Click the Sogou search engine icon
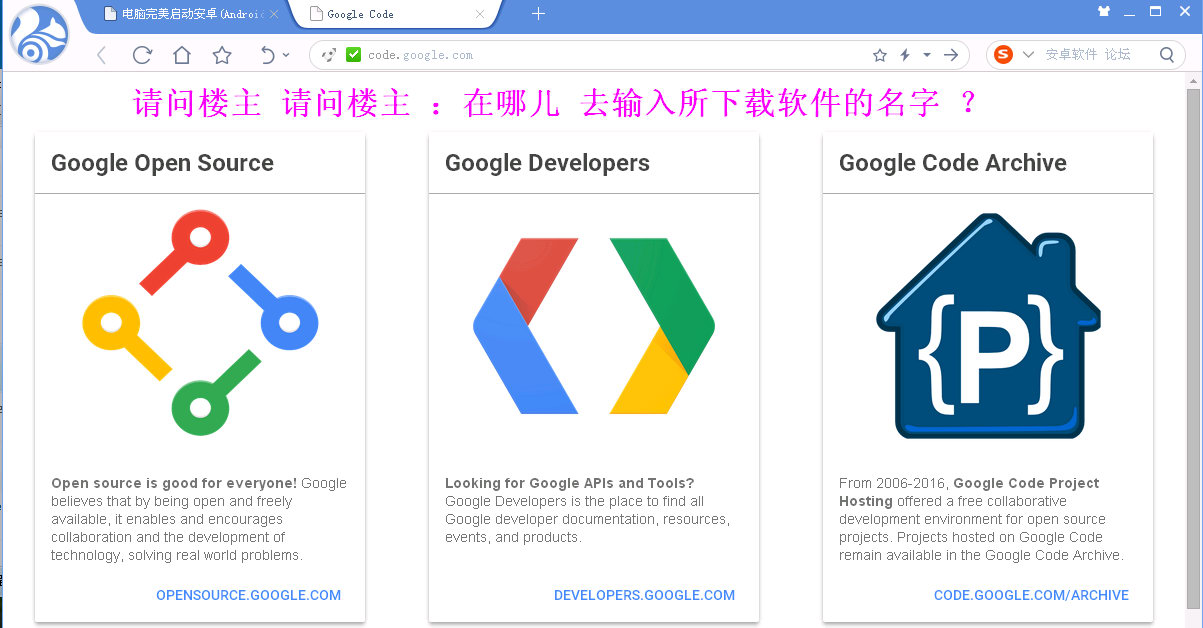The height and width of the screenshot is (628, 1203). pos(1003,55)
